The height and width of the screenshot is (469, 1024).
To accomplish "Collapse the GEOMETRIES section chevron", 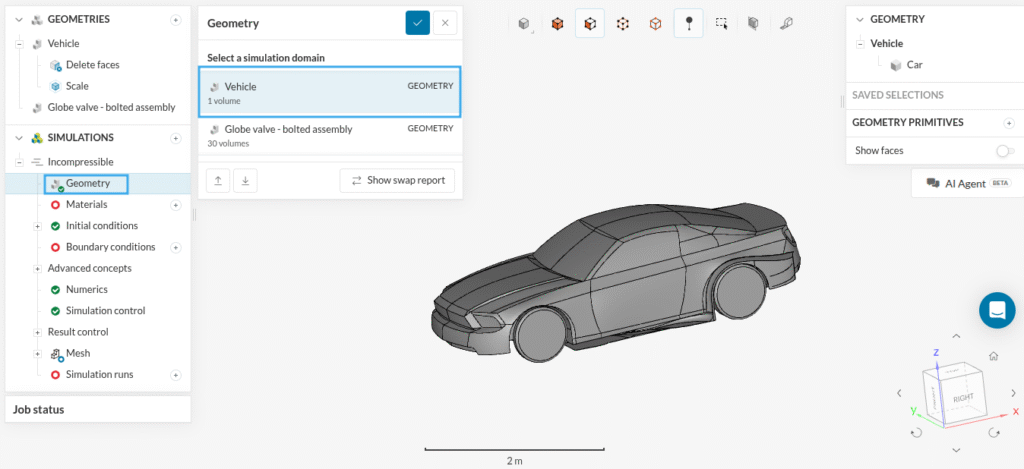I will coord(19,19).
